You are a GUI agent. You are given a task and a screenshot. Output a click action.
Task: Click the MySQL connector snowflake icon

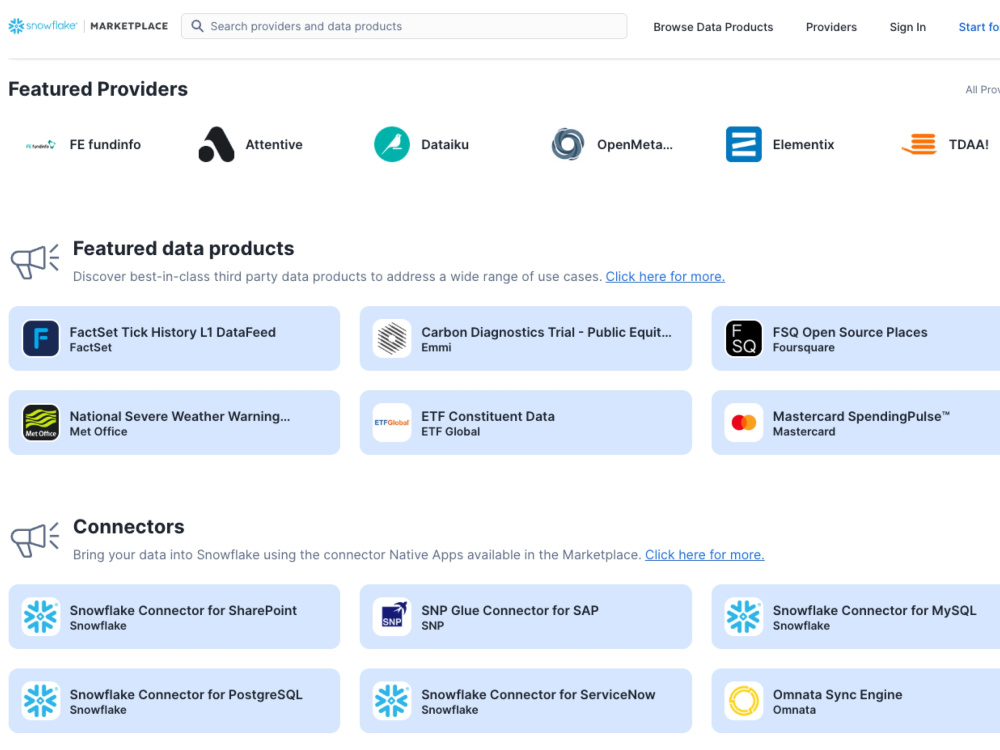coord(744,617)
